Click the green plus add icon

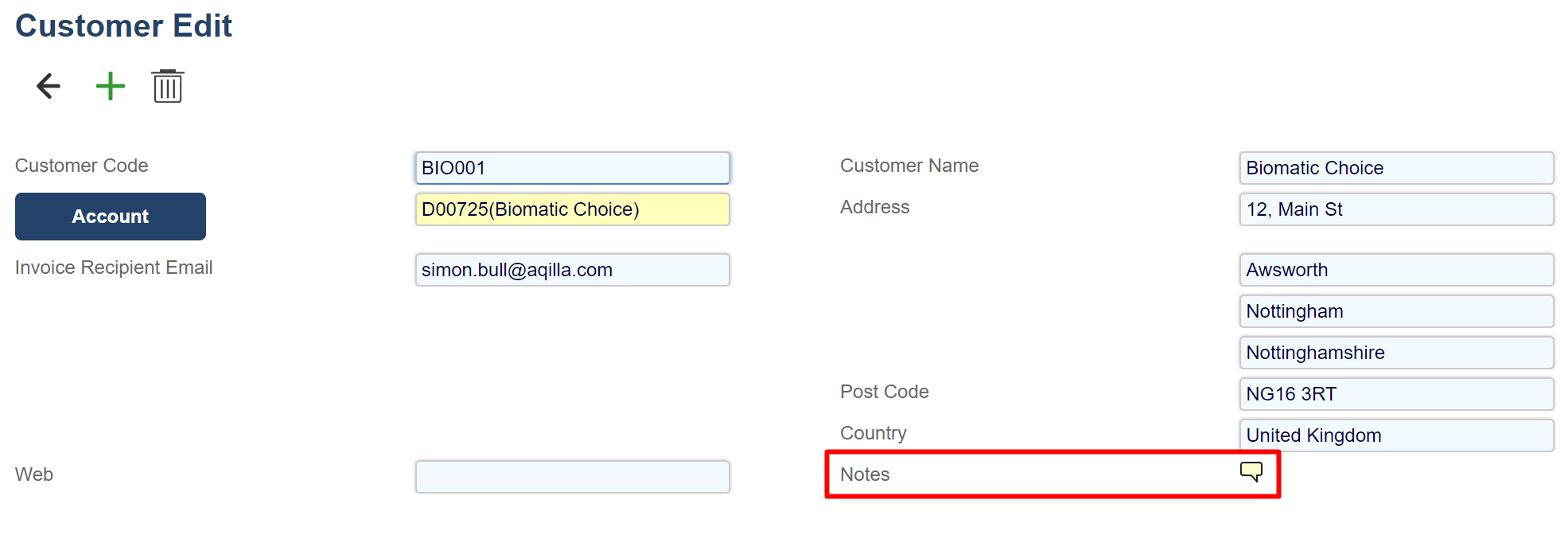point(111,86)
